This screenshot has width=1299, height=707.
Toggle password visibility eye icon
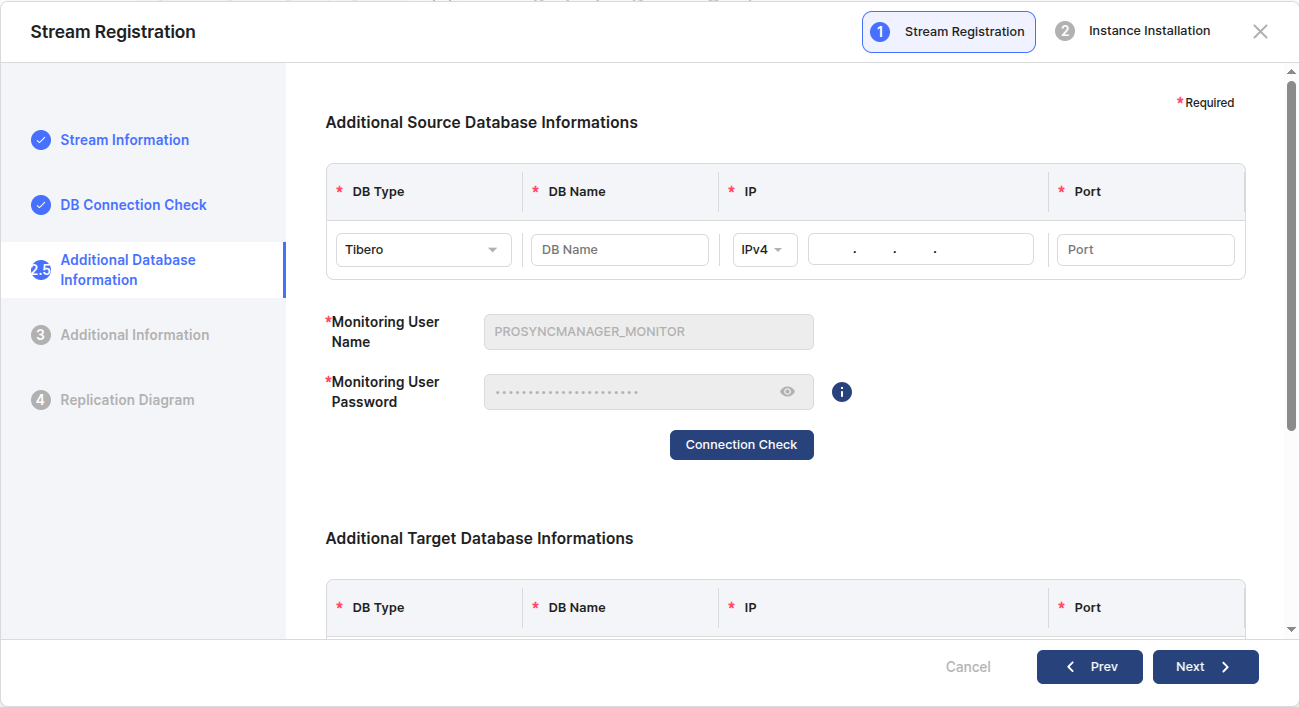coord(787,392)
